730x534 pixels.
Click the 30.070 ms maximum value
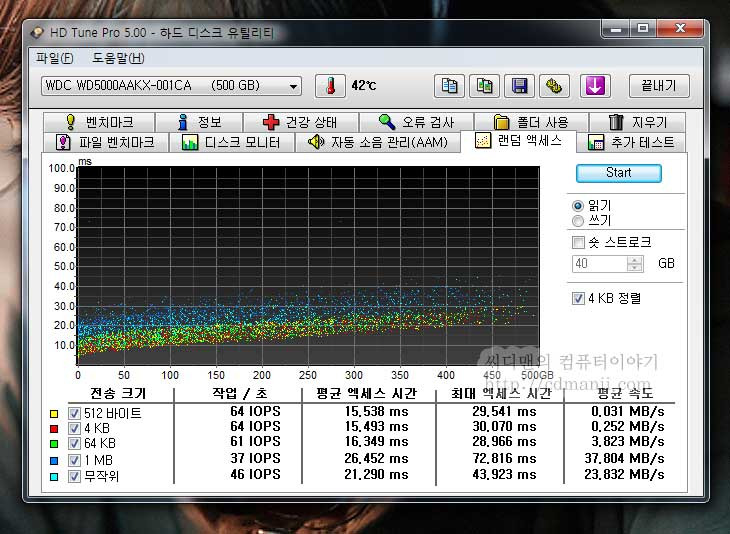[x=504, y=426]
